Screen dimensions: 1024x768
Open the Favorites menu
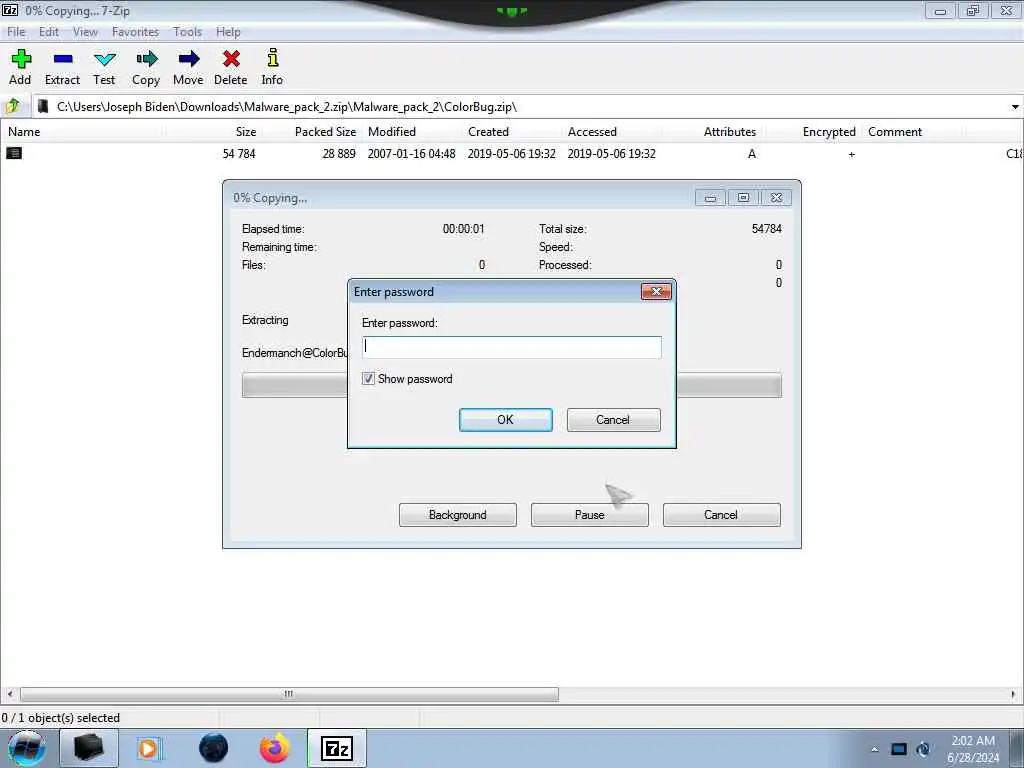click(135, 31)
